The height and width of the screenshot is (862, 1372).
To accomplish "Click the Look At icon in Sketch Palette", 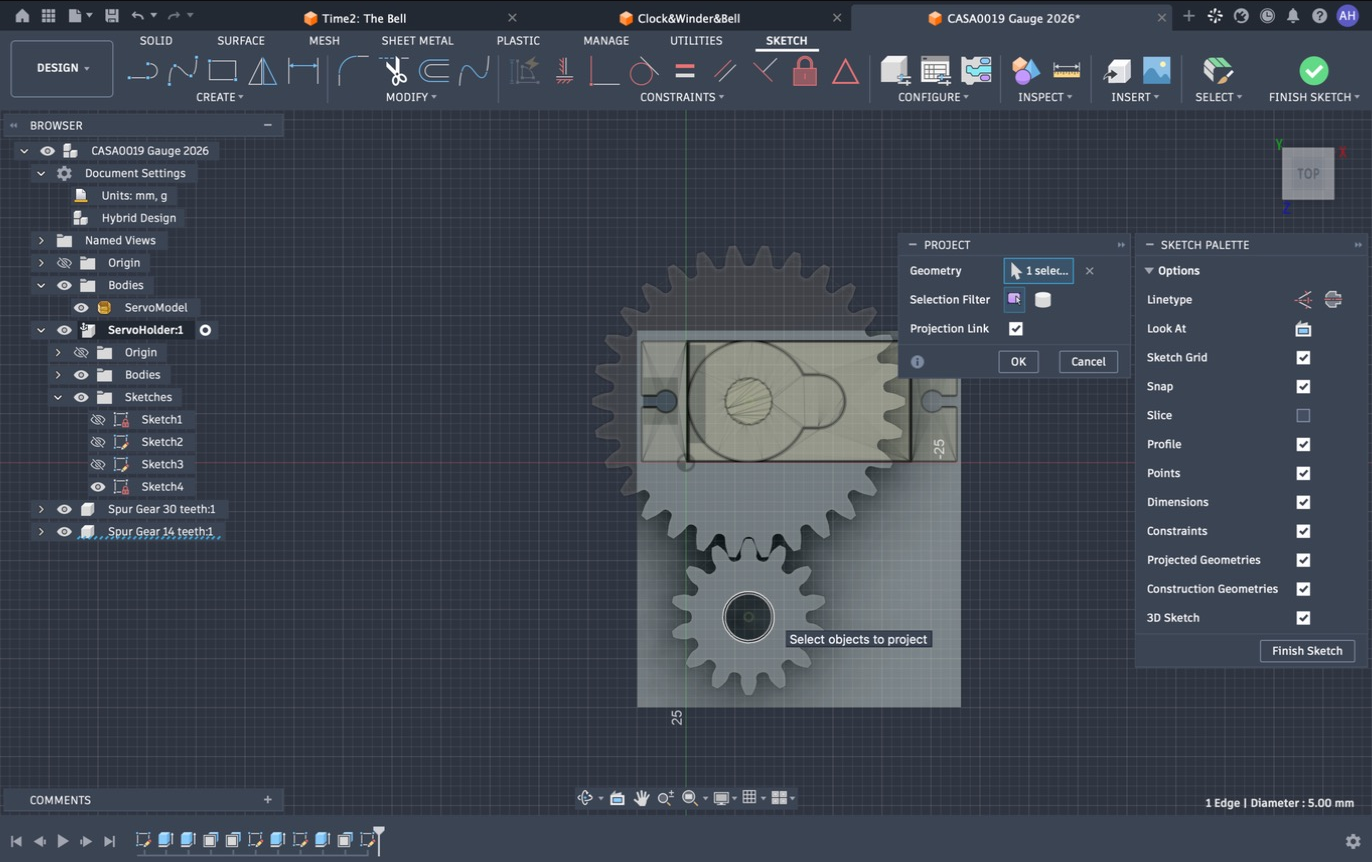I will pos(1303,328).
